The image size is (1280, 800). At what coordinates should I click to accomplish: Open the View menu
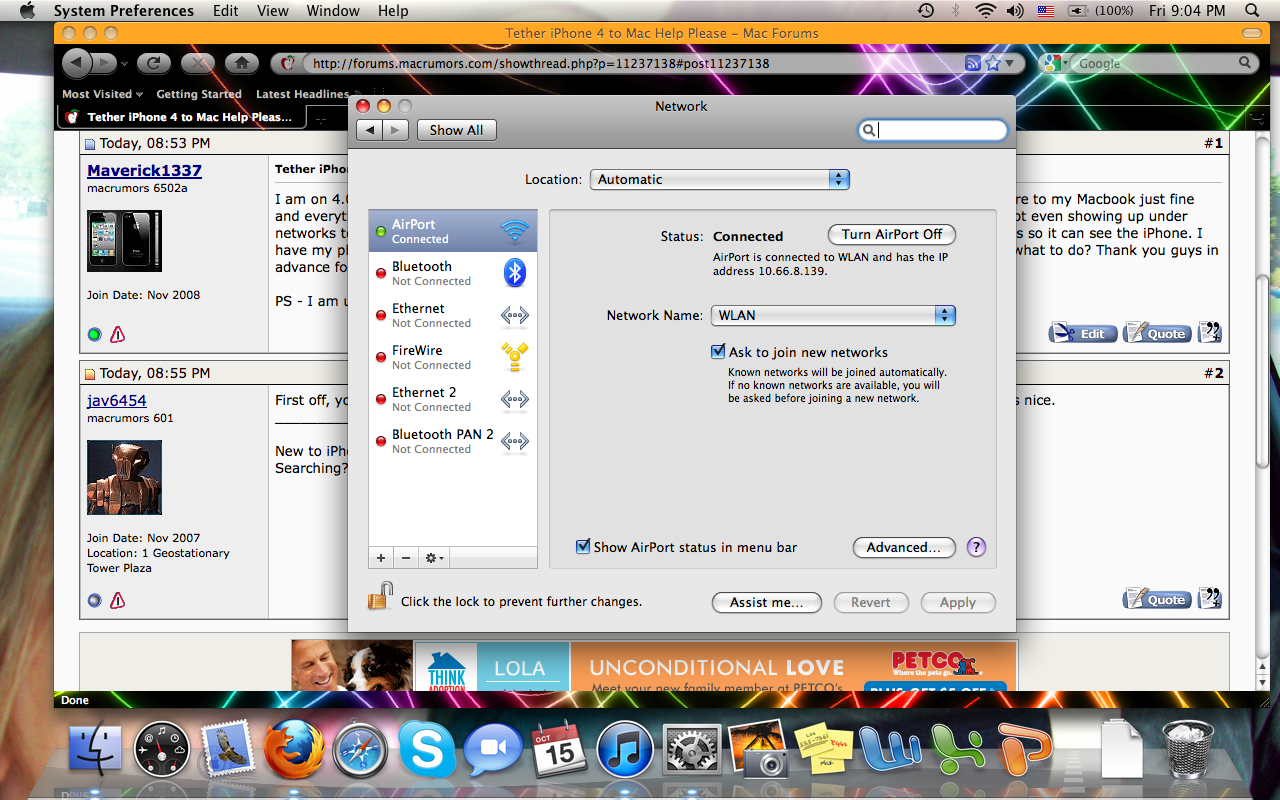point(273,11)
